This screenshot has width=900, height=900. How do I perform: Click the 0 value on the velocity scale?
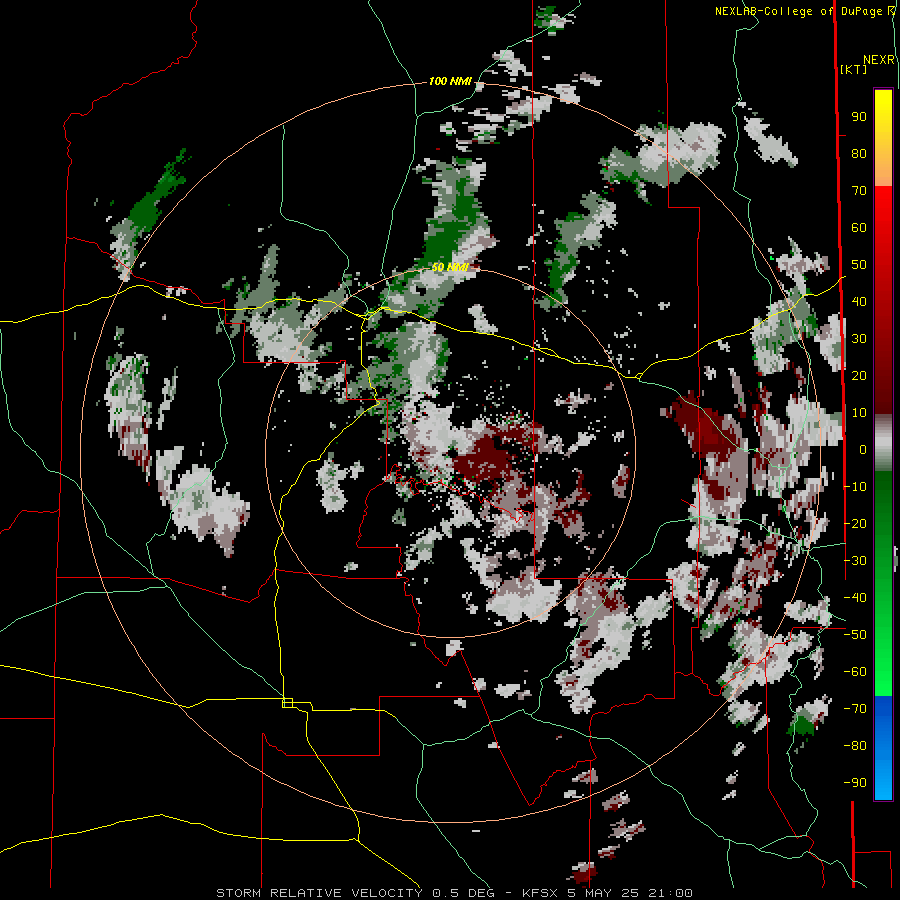[x=863, y=449]
